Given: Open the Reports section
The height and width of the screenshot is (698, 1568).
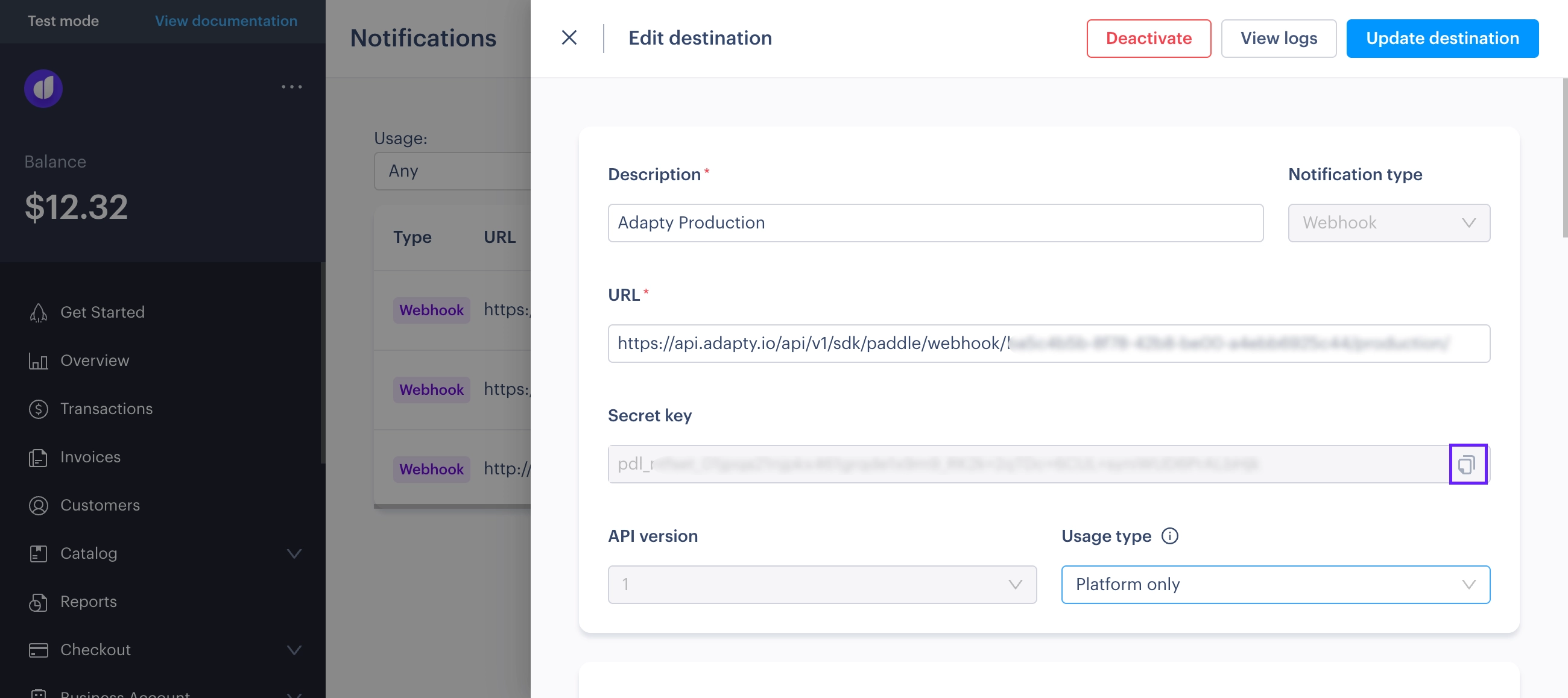Looking at the screenshot, I should pyautogui.click(x=88, y=602).
